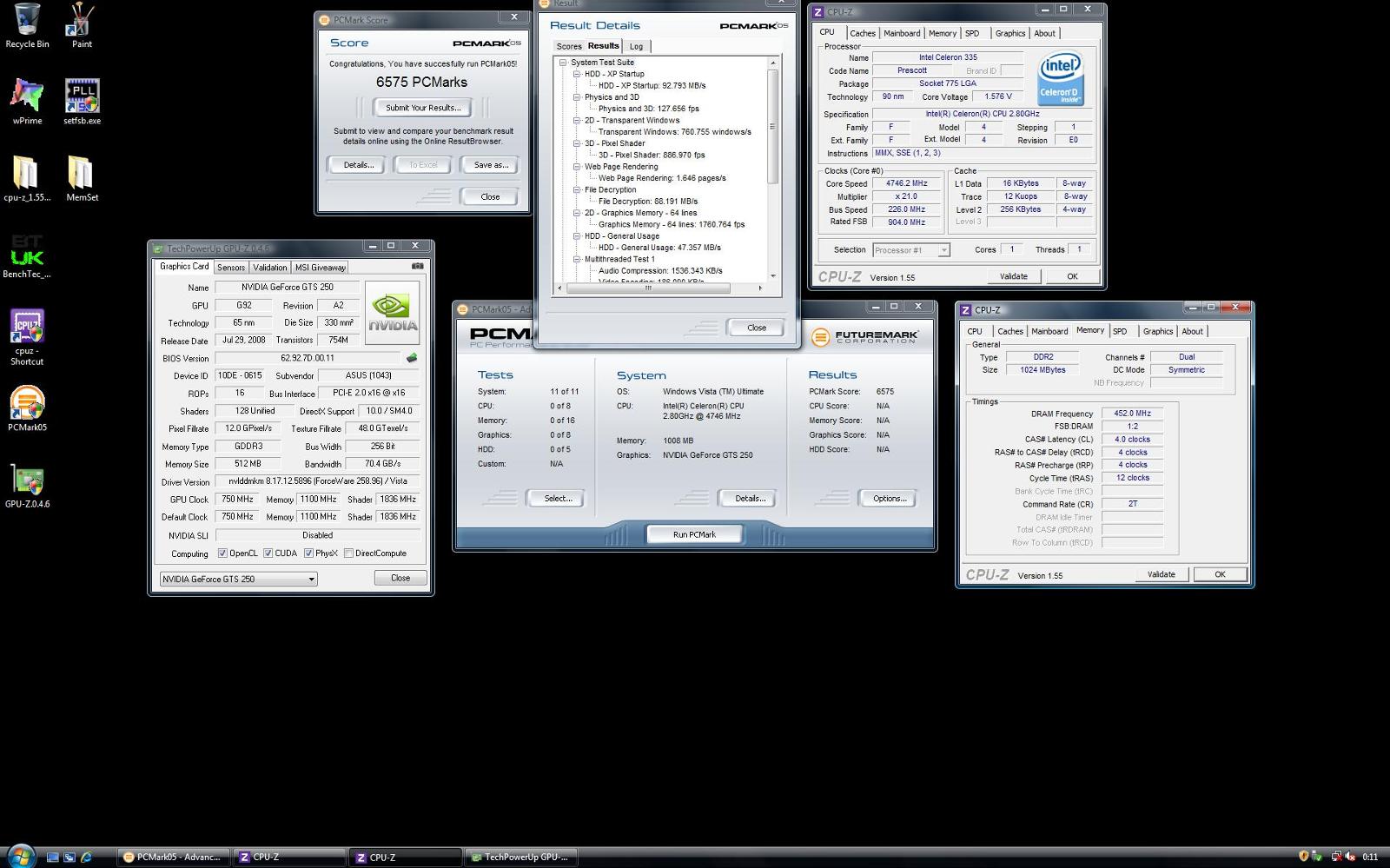Collapse the 2D - Transparent Windows node
The width and height of the screenshot is (1390, 868).
tap(577, 121)
